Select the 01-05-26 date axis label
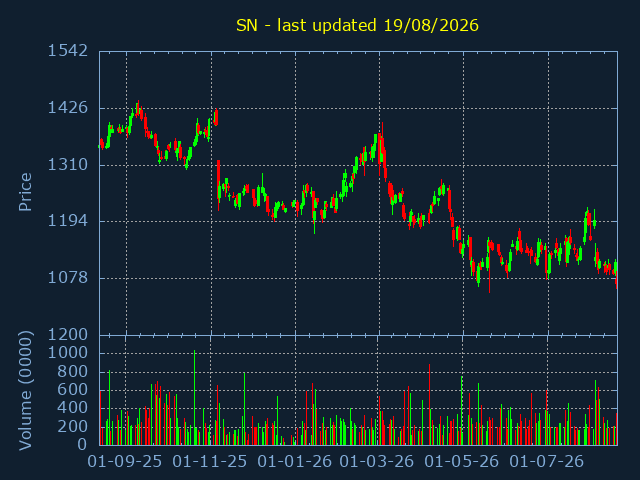Screen dimensions: 640x480 tap(462, 462)
